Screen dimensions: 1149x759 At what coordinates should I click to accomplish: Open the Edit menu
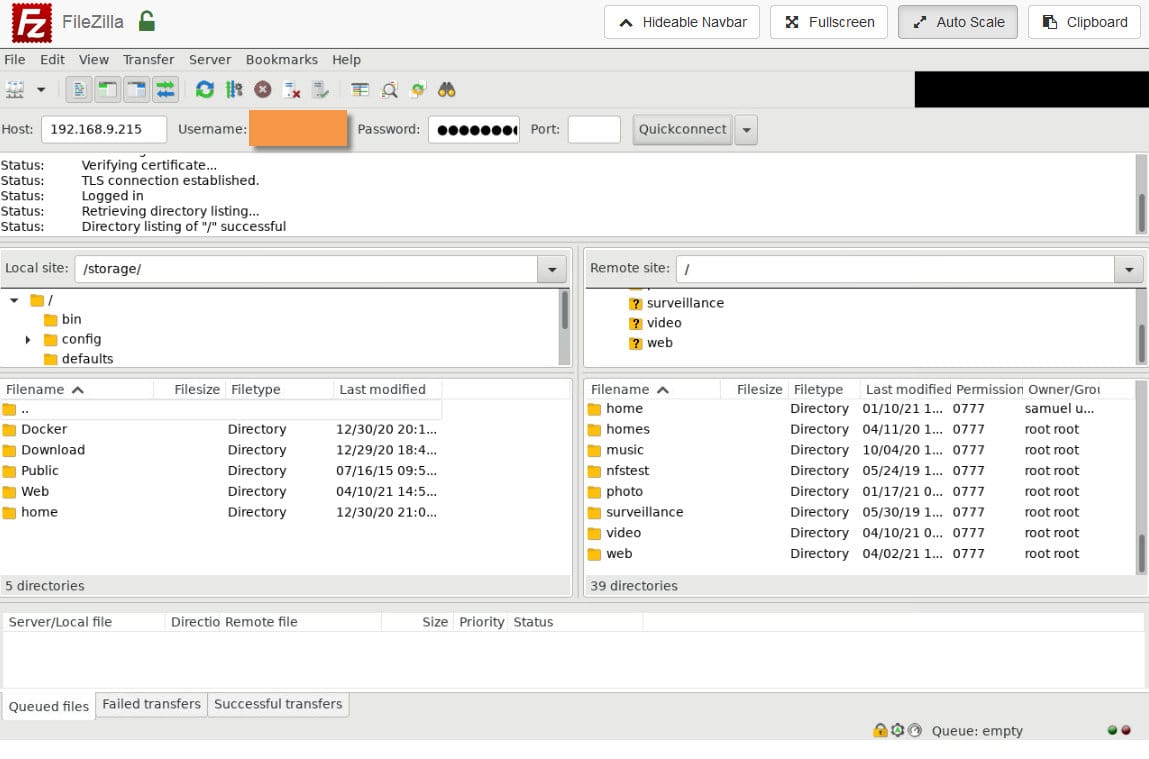coord(52,59)
